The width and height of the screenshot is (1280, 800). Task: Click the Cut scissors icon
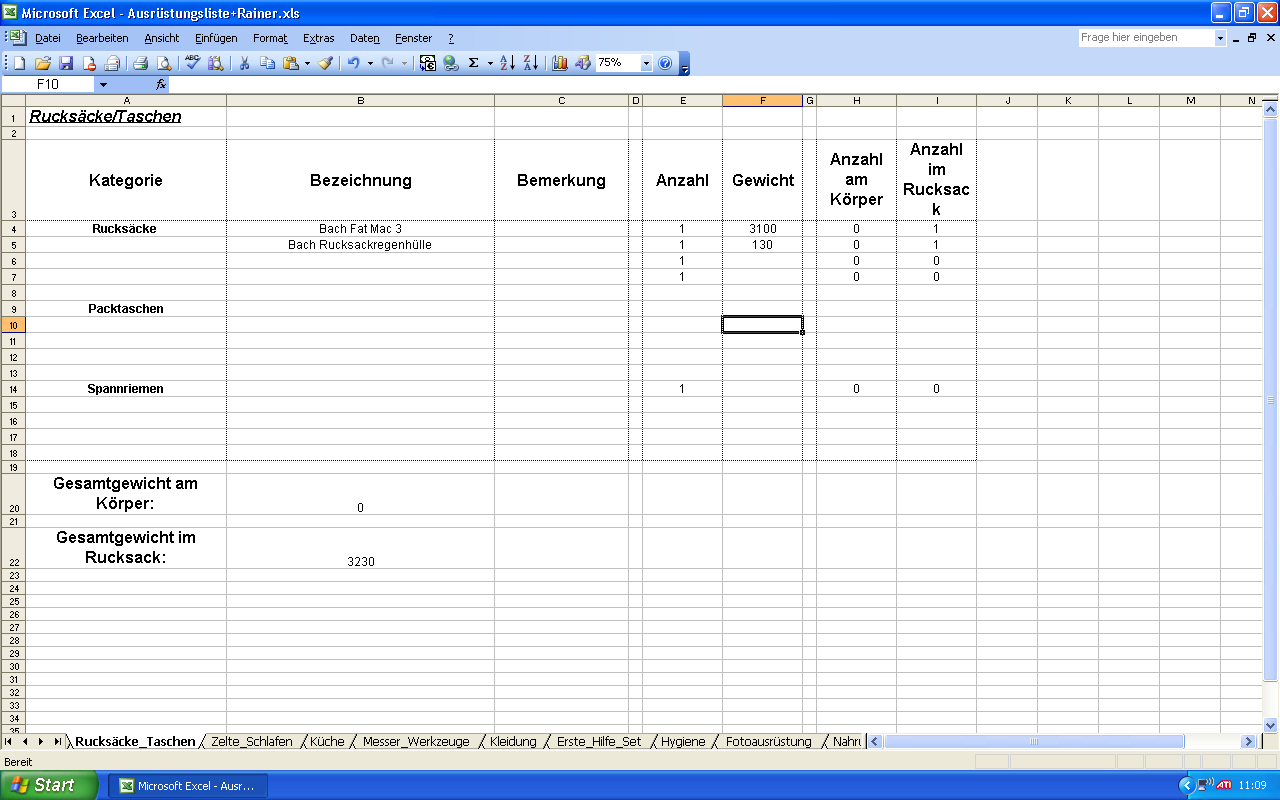click(243, 63)
